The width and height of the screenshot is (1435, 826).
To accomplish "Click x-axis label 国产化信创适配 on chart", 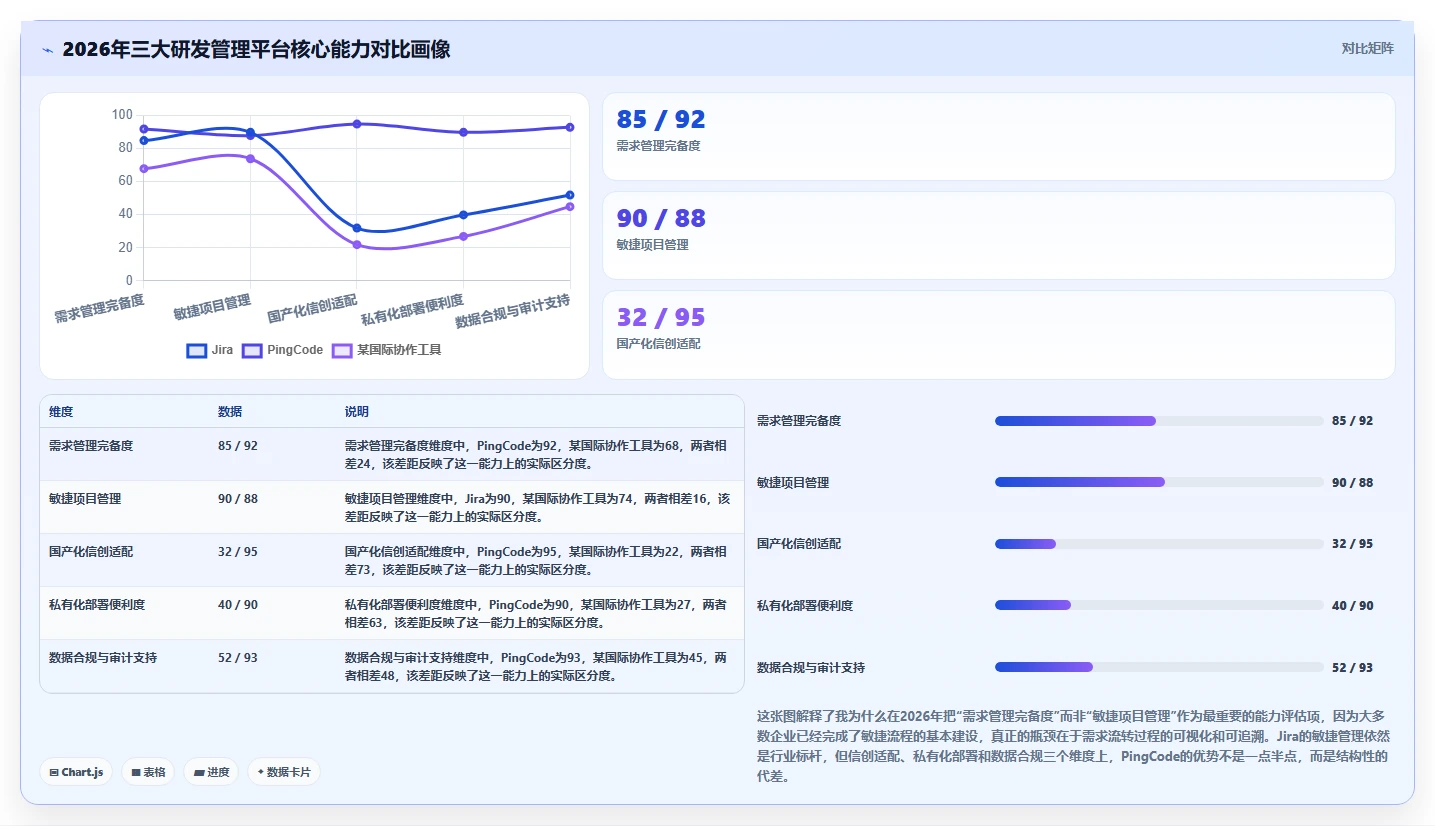I will point(312,309).
